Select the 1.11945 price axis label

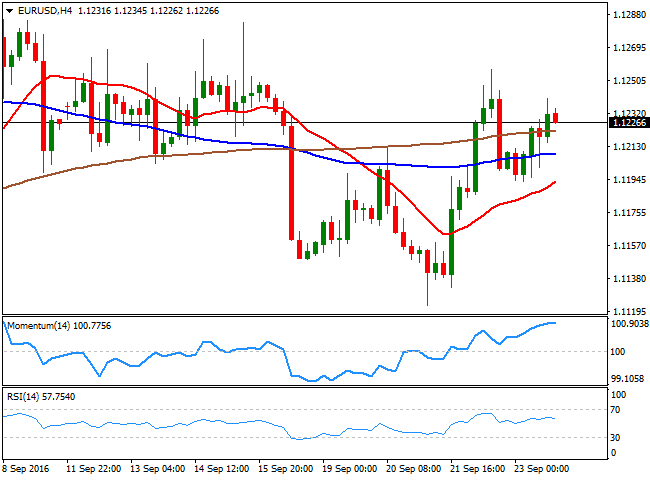629,180
